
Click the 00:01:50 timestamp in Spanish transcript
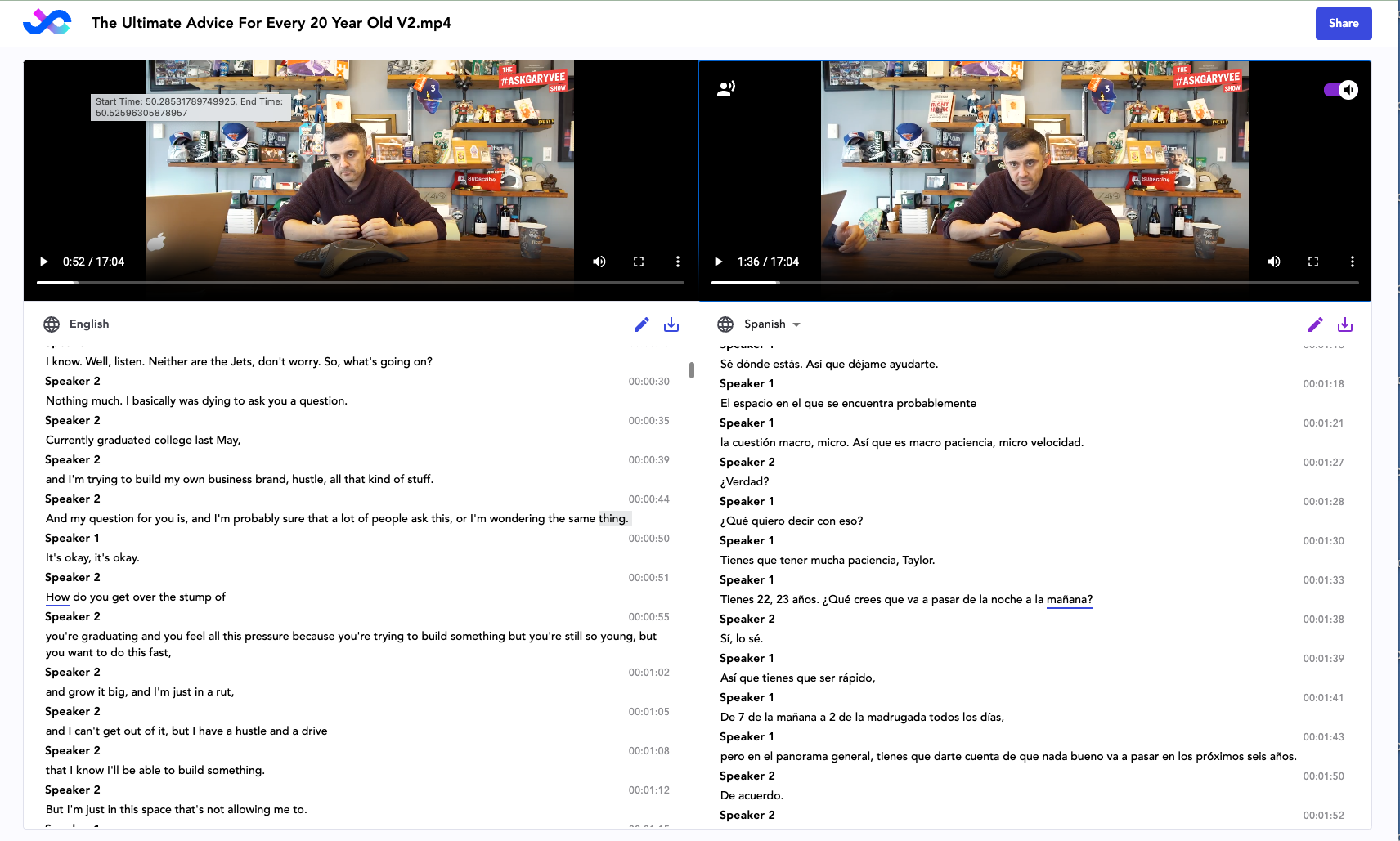coord(1323,776)
